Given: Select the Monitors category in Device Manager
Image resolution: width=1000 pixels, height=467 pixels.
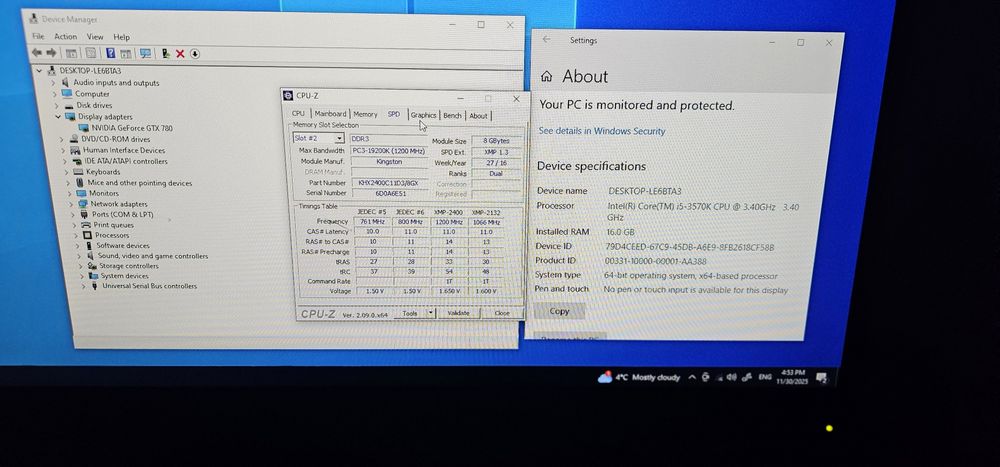Looking at the screenshot, I should [x=103, y=193].
